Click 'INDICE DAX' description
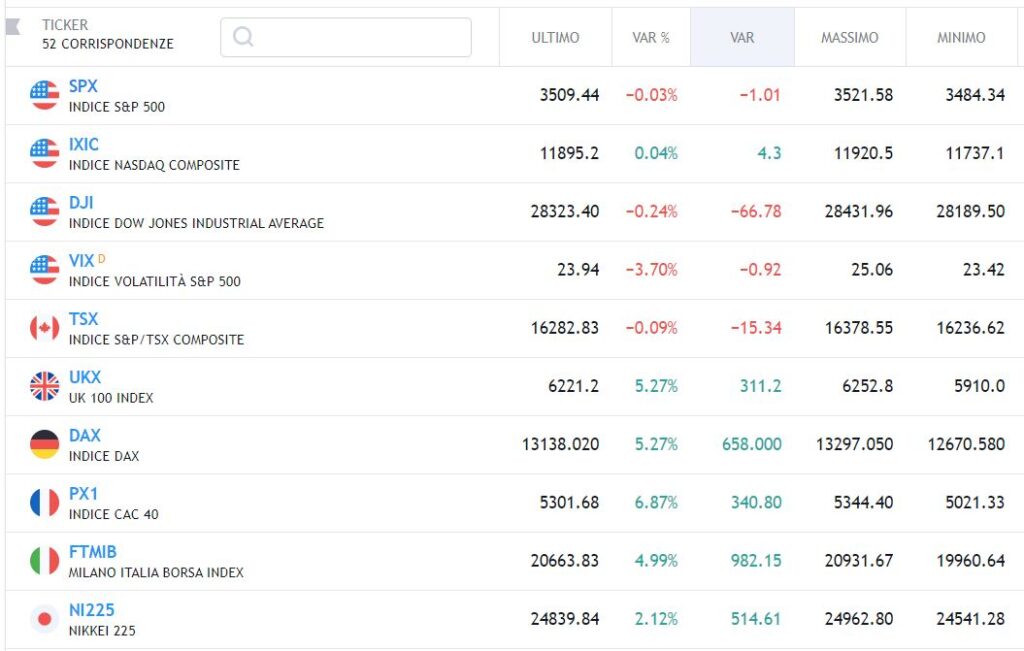Screen dimensions: 1024x651 tap(104, 456)
